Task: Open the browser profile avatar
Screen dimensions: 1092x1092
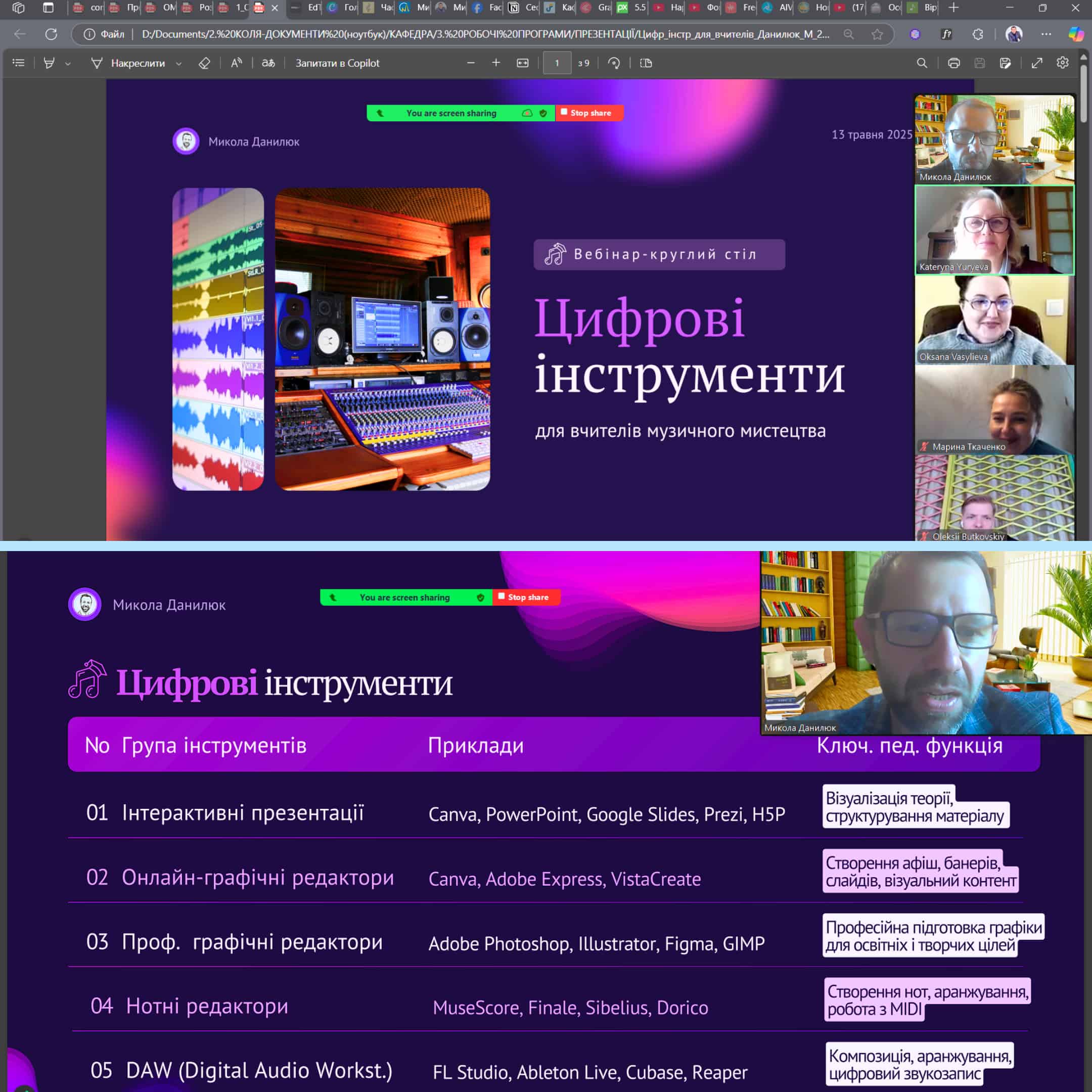Action: tap(1014, 34)
